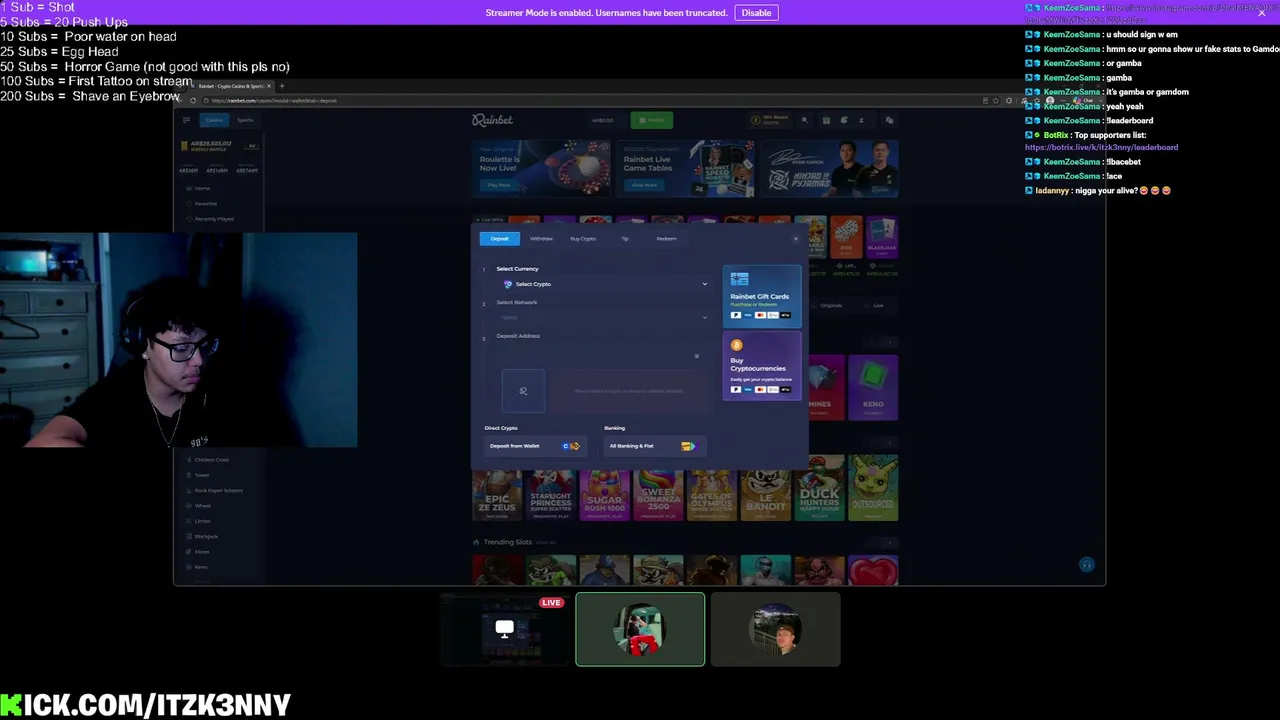The image size is (1280, 720).
Task: Switch to the Deposit tab
Action: [x=500, y=239]
